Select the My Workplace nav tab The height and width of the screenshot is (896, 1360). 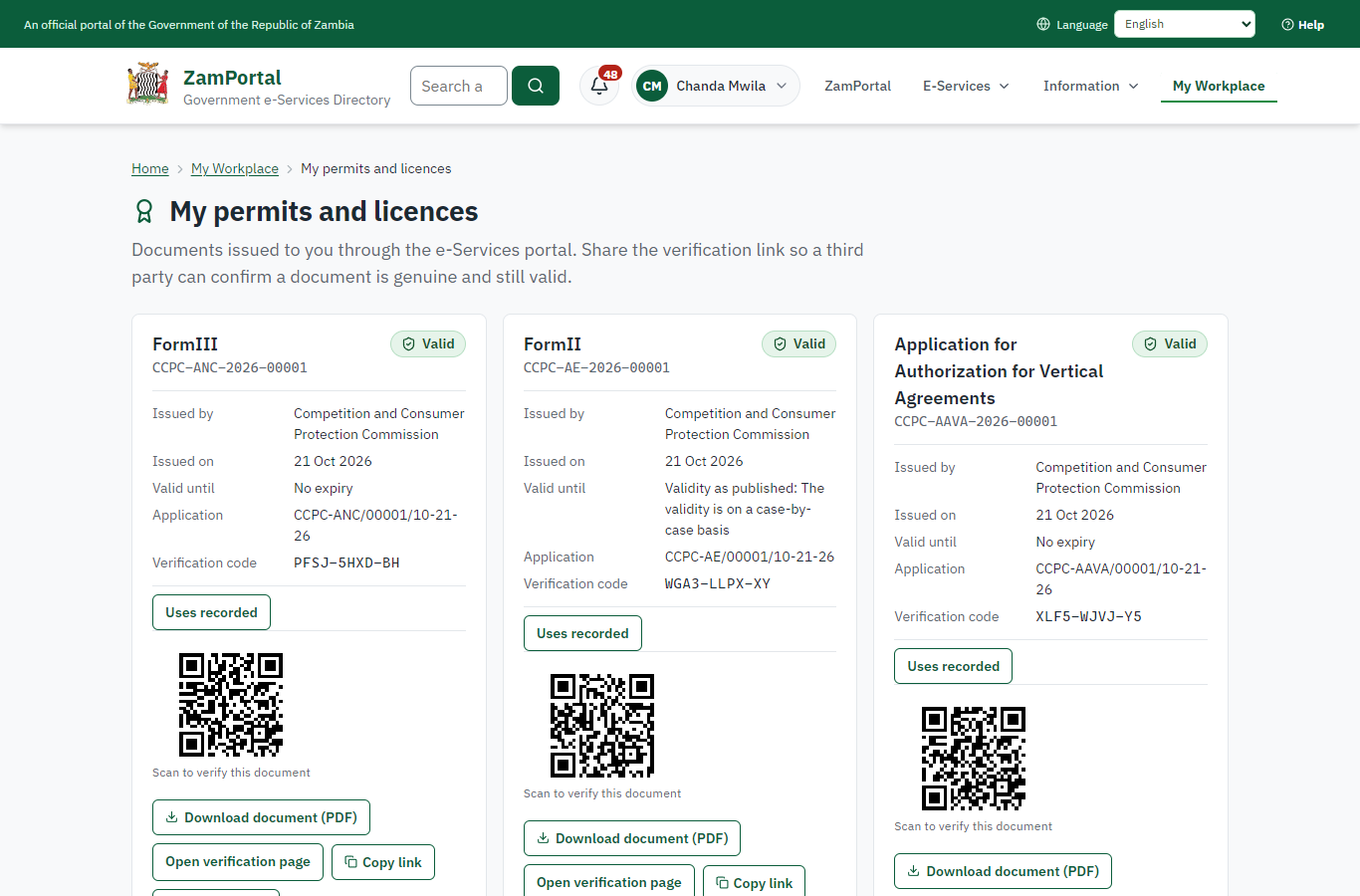[x=1219, y=86]
